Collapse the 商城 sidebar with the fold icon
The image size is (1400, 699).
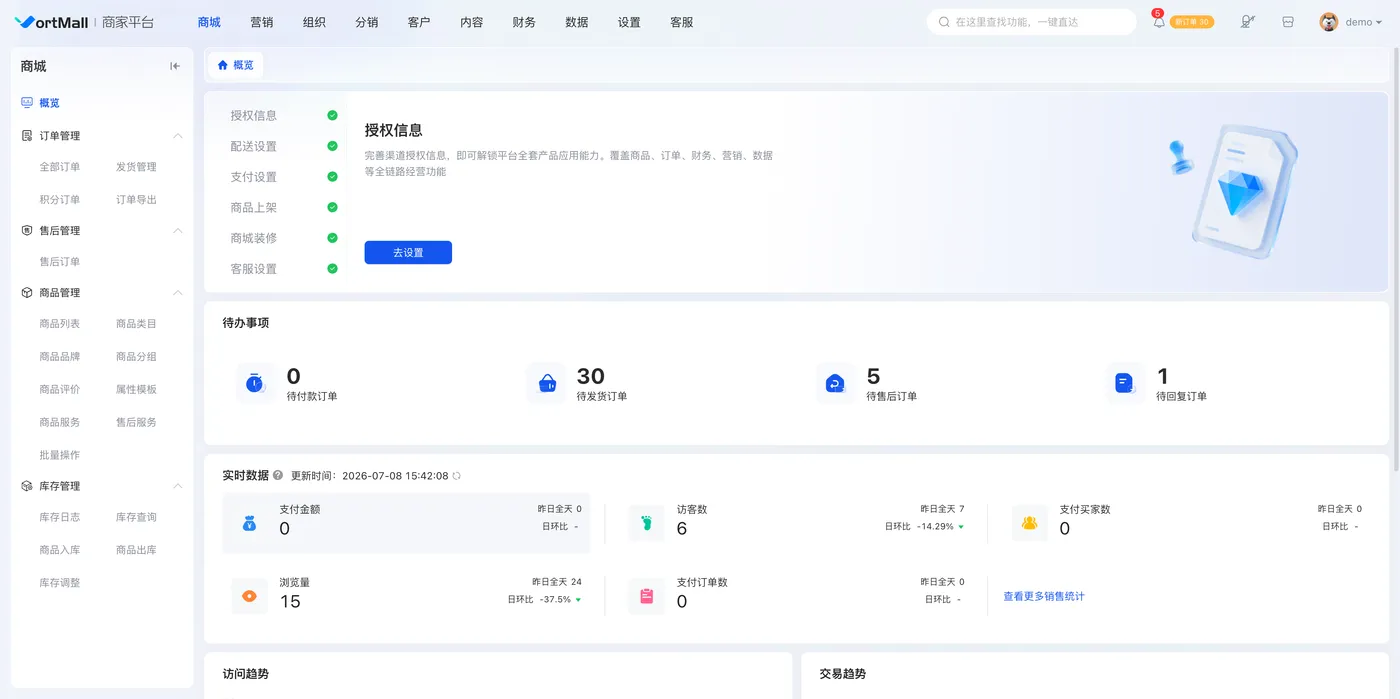point(175,66)
